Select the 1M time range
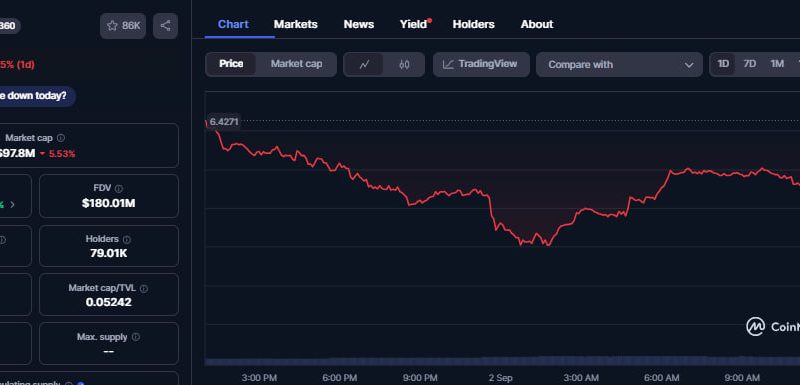800x385 pixels. click(777, 64)
